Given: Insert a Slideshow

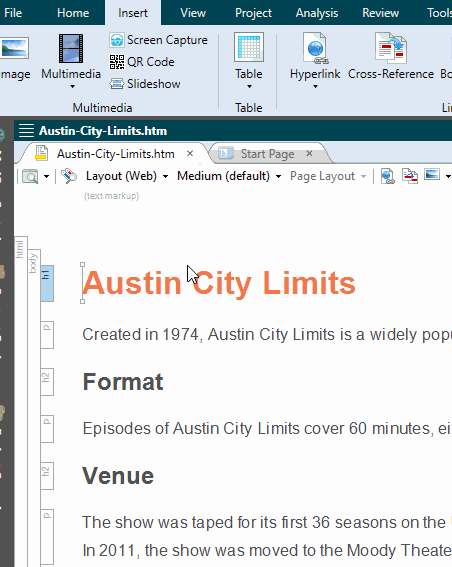Looking at the screenshot, I should click(x=145, y=84).
